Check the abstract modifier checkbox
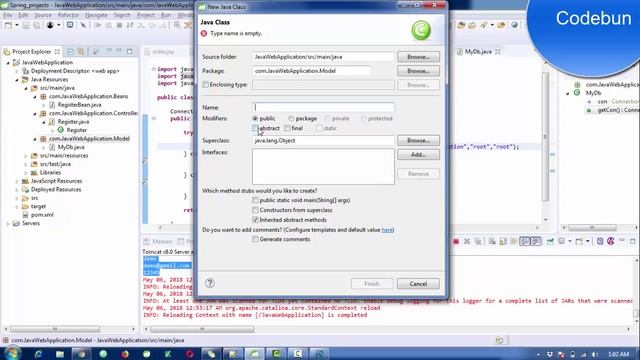The width and height of the screenshot is (640, 360). [255, 128]
